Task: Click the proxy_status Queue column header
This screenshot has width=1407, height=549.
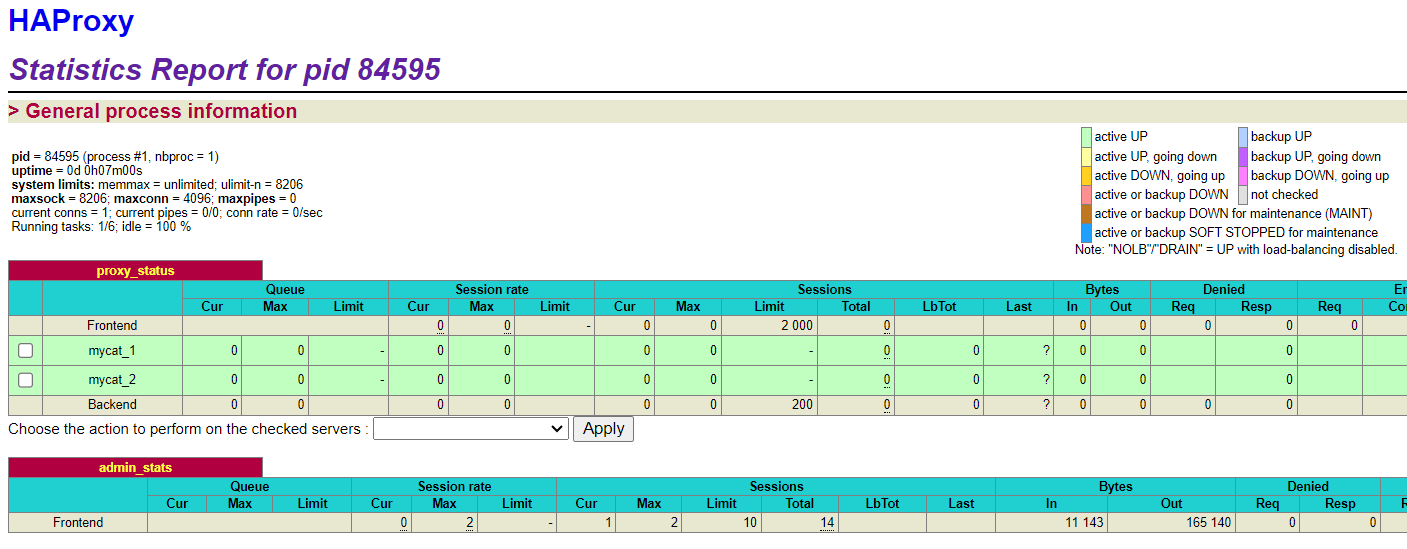Action: [x=285, y=289]
